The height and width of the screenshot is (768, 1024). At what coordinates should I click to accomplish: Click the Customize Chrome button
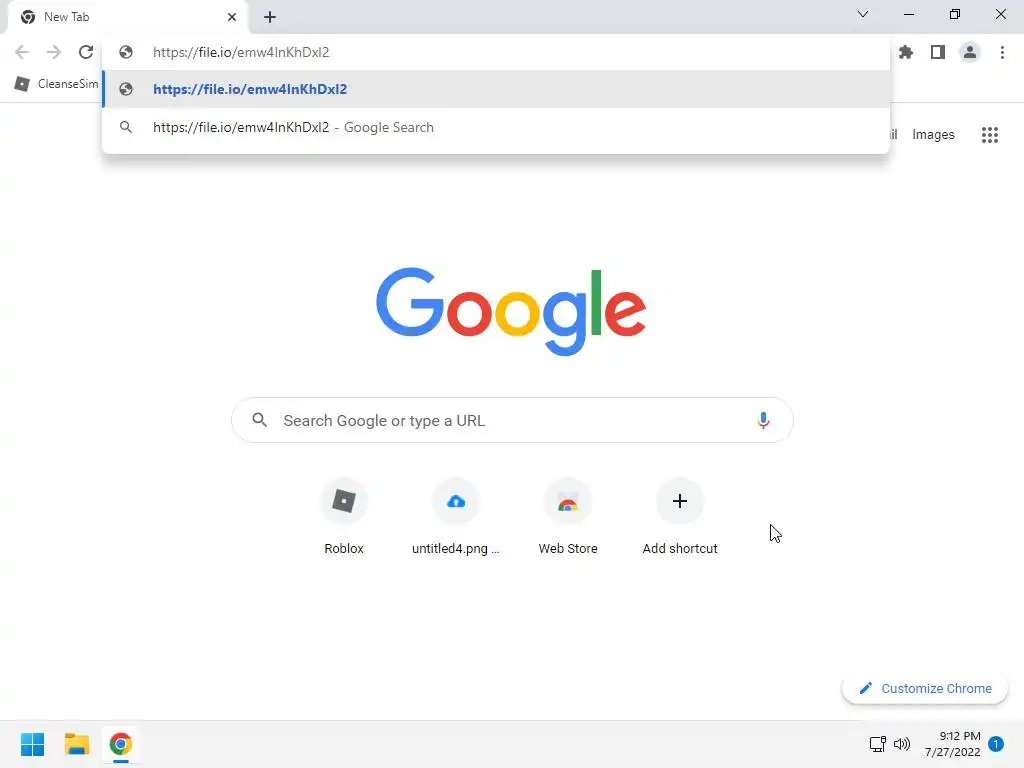tap(925, 688)
